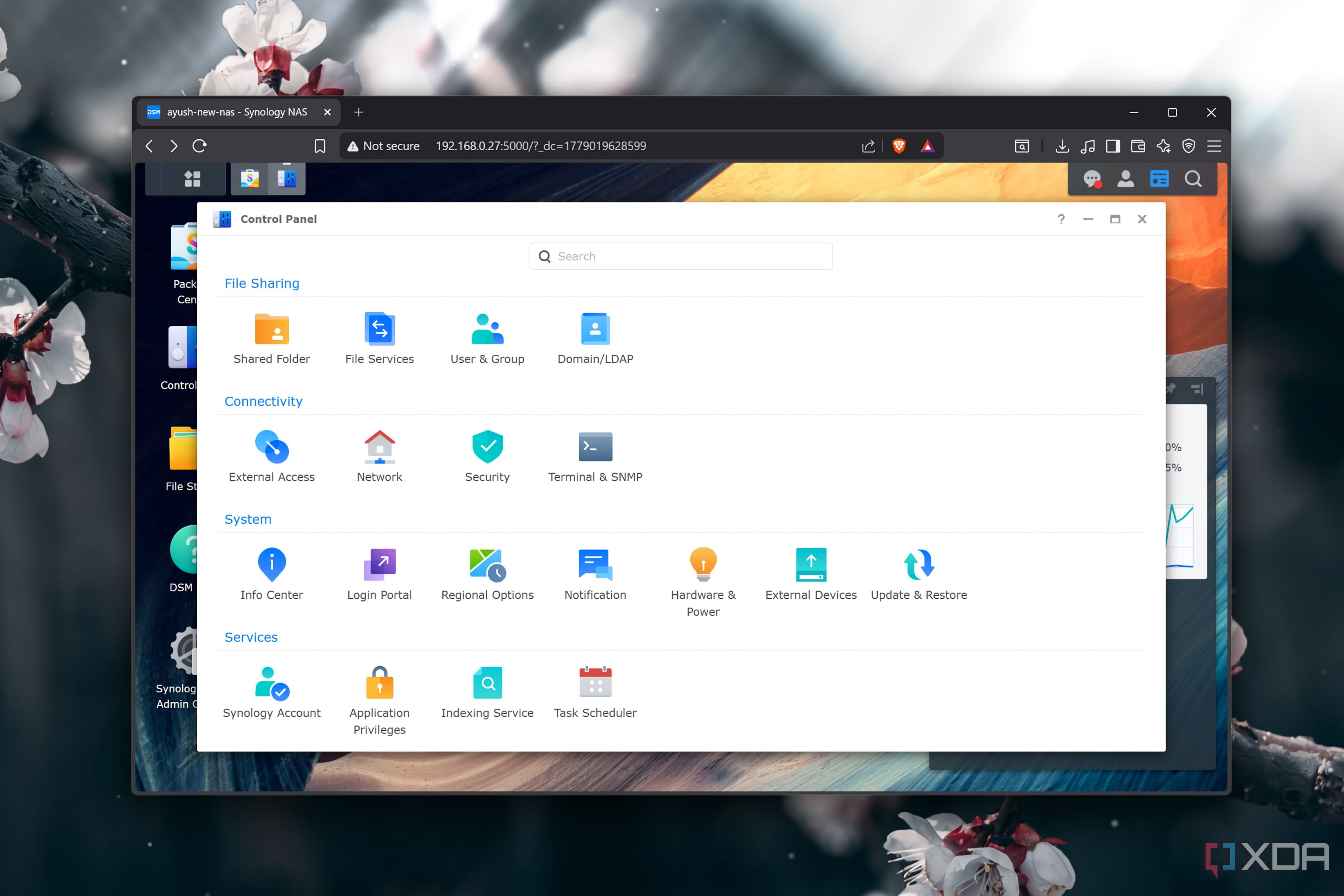Open External Access settings
The image size is (1344, 896).
click(271, 457)
